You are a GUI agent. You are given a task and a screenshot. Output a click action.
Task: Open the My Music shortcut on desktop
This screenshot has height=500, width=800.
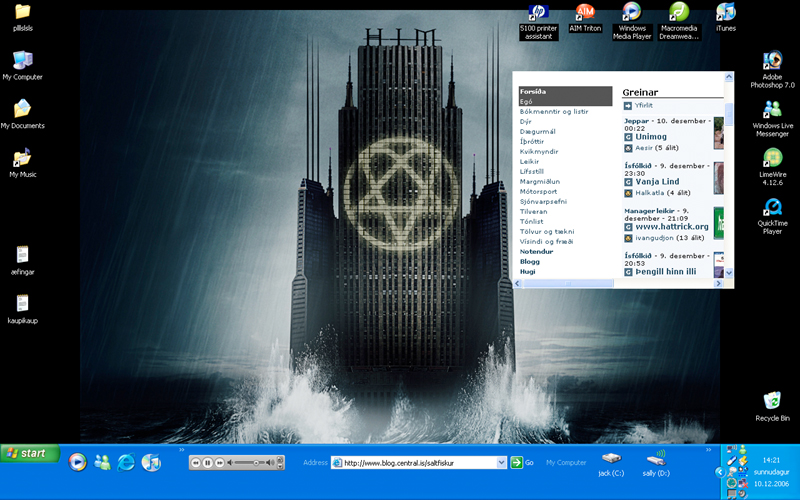22,163
